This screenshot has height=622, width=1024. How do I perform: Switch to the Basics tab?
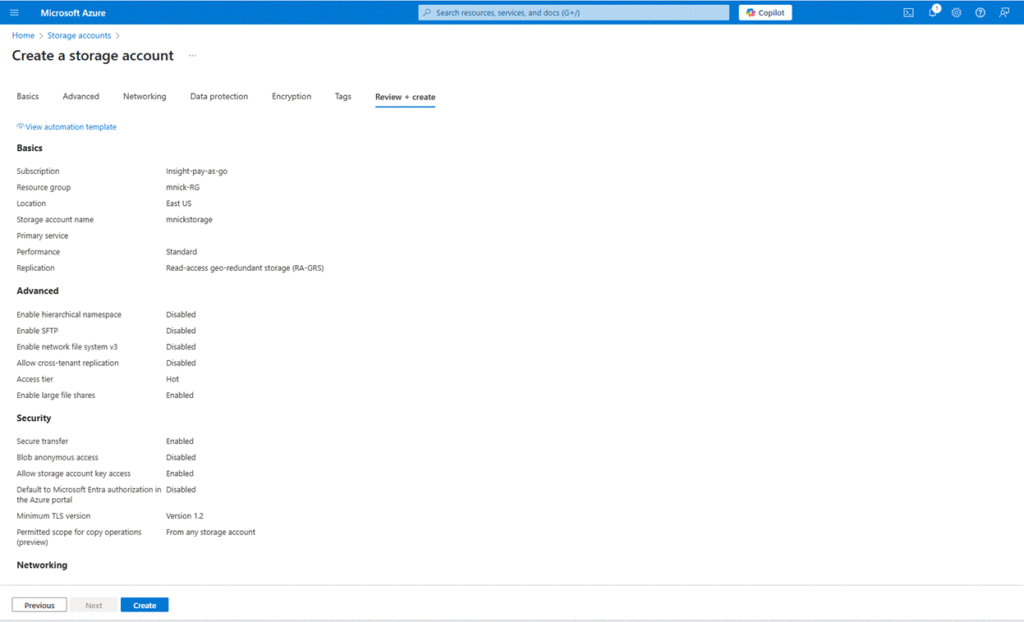pyautogui.click(x=28, y=97)
